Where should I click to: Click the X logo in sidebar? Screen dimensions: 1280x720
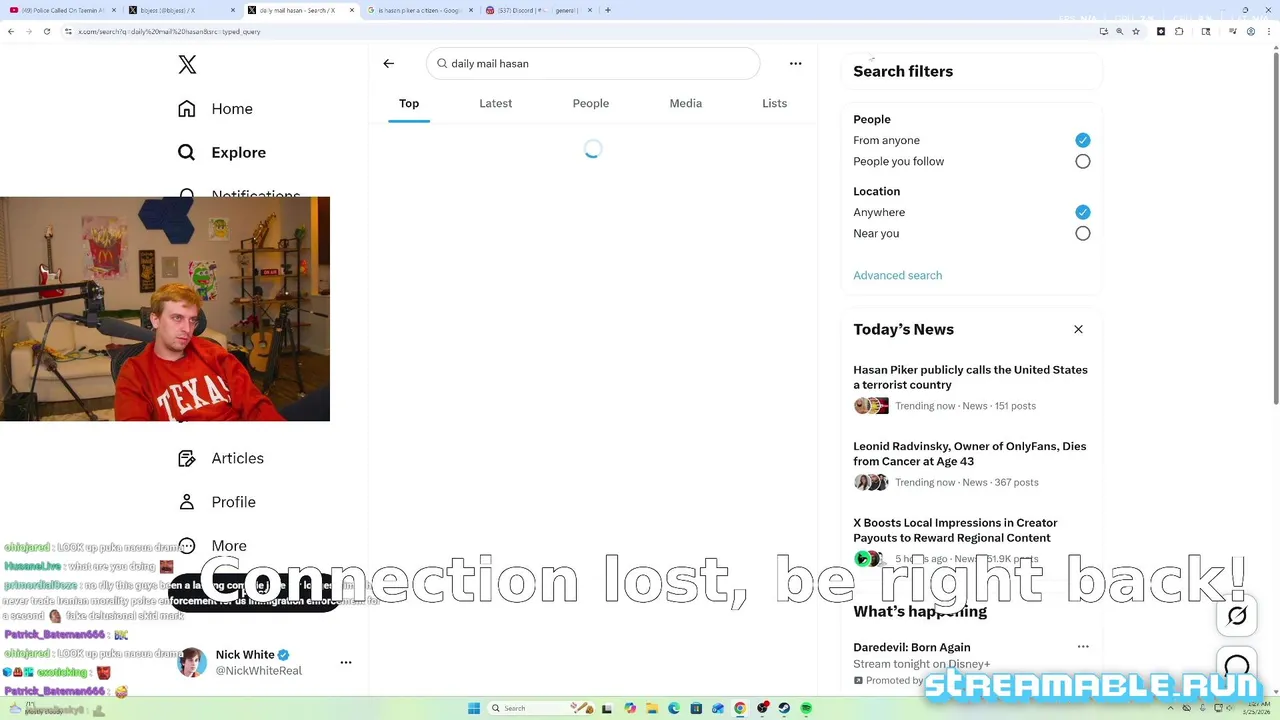click(187, 65)
